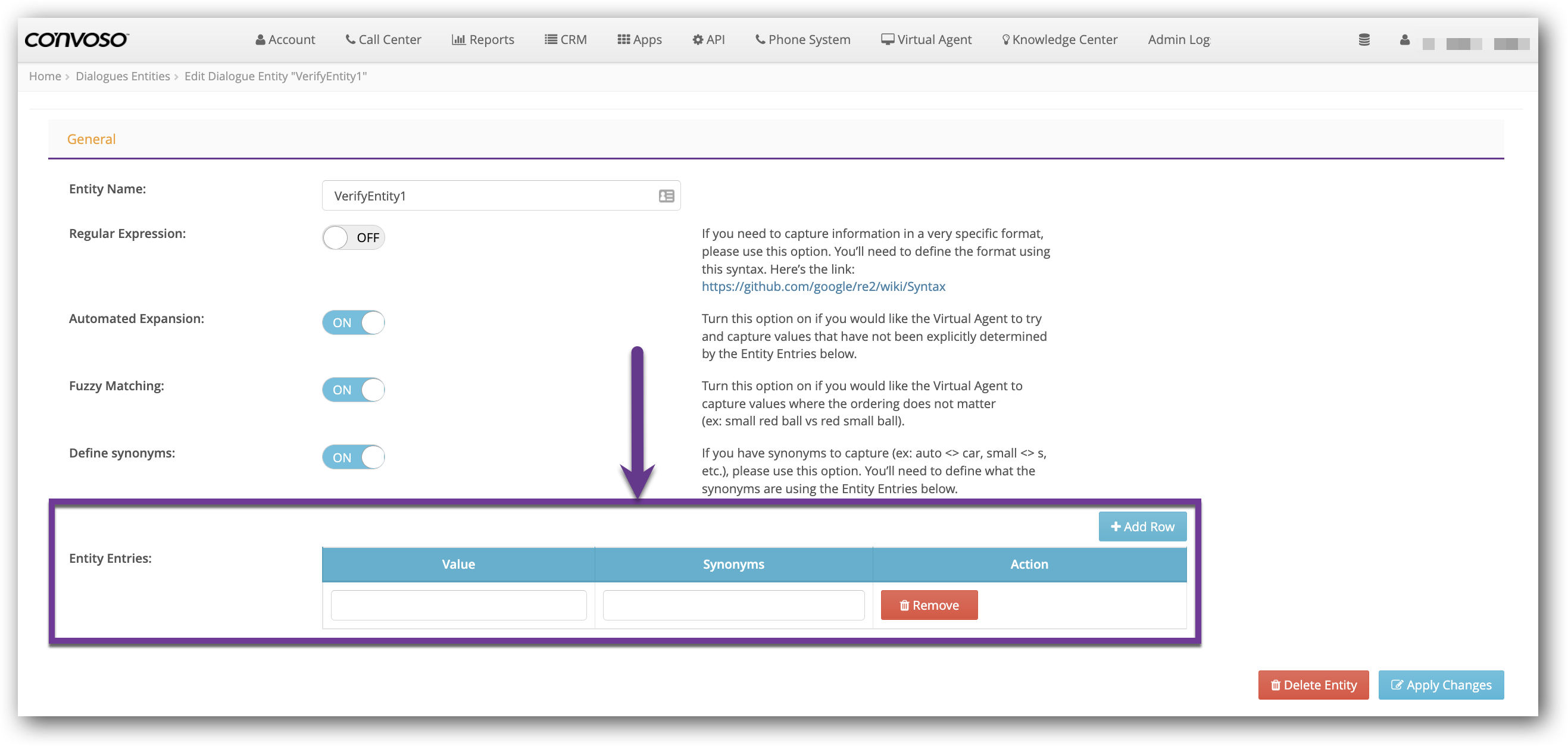Click the Convoso logo
1568x746 pixels.
point(77,39)
